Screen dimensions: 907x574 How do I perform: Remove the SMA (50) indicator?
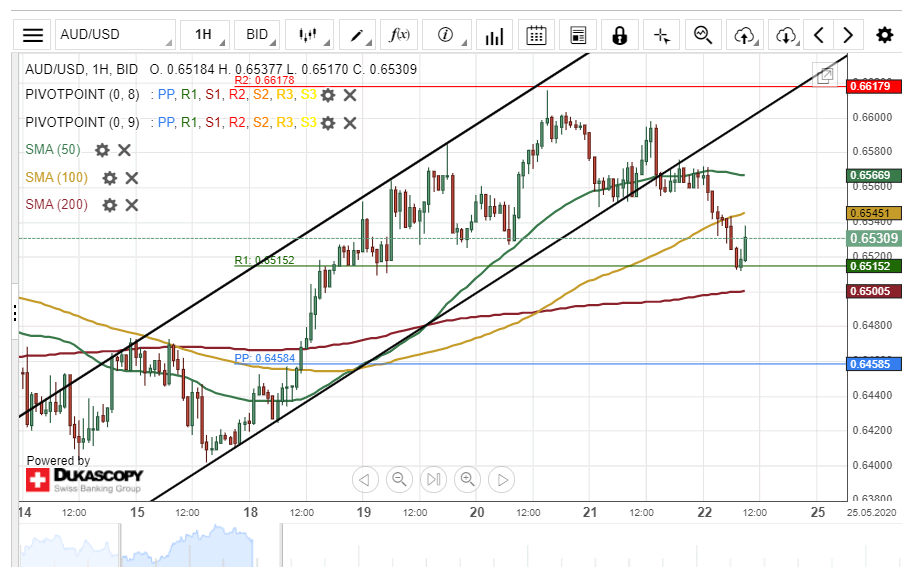pyautogui.click(x=125, y=150)
